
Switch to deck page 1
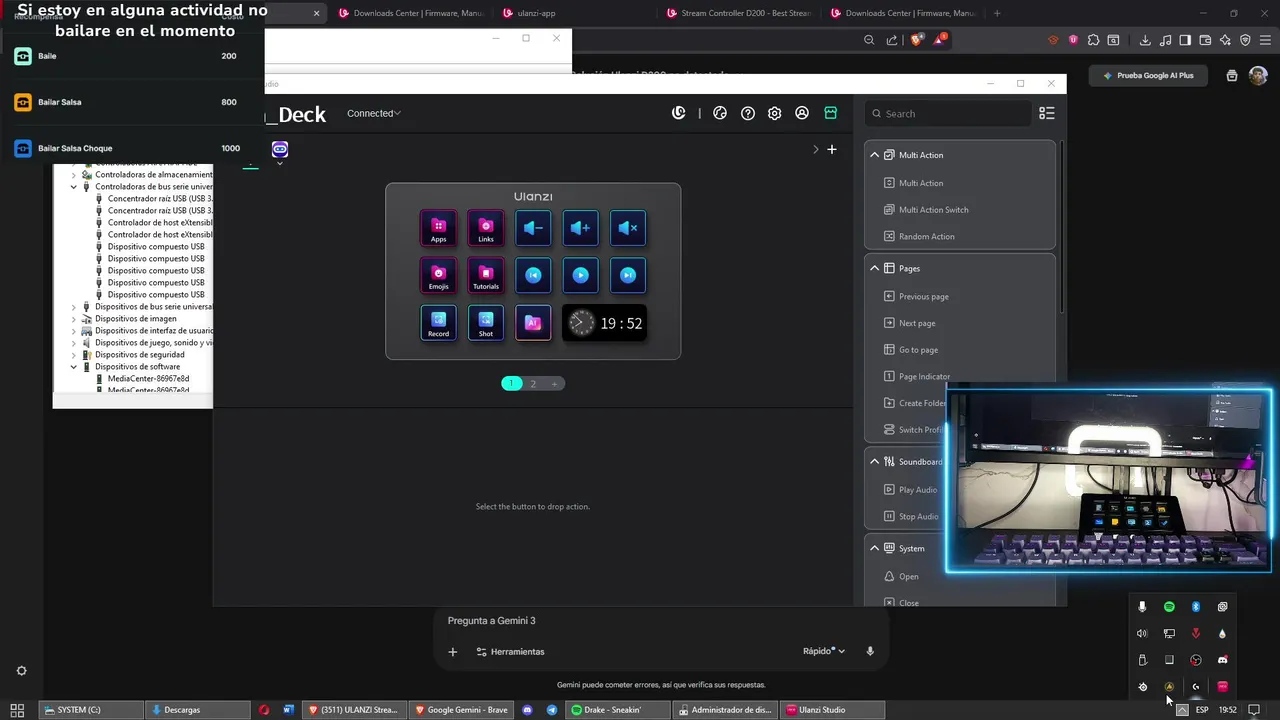tap(511, 383)
